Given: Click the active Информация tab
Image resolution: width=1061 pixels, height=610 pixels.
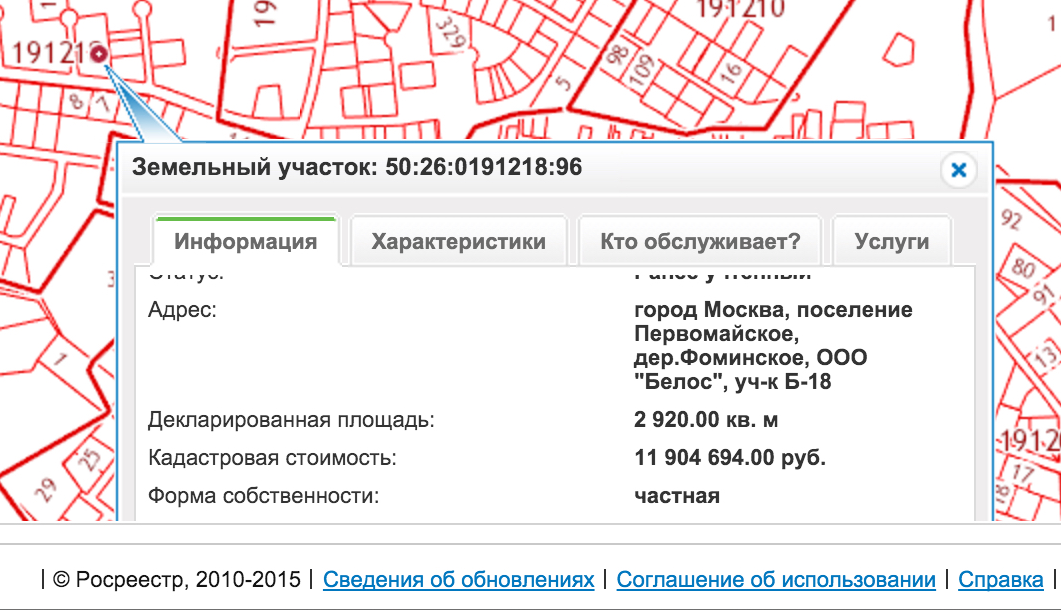Looking at the screenshot, I should tap(245, 239).
